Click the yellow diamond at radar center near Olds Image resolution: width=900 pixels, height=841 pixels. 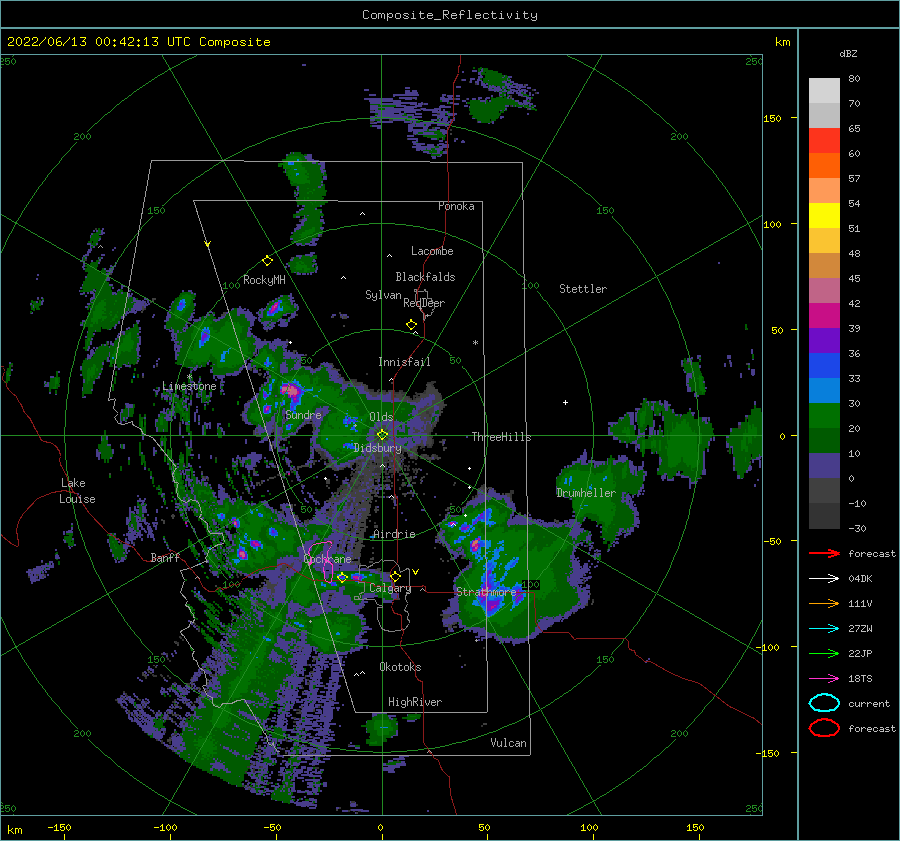(x=382, y=435)
